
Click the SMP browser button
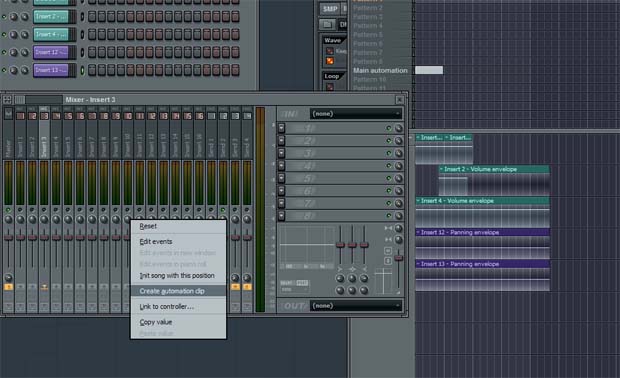click(330, 9)
